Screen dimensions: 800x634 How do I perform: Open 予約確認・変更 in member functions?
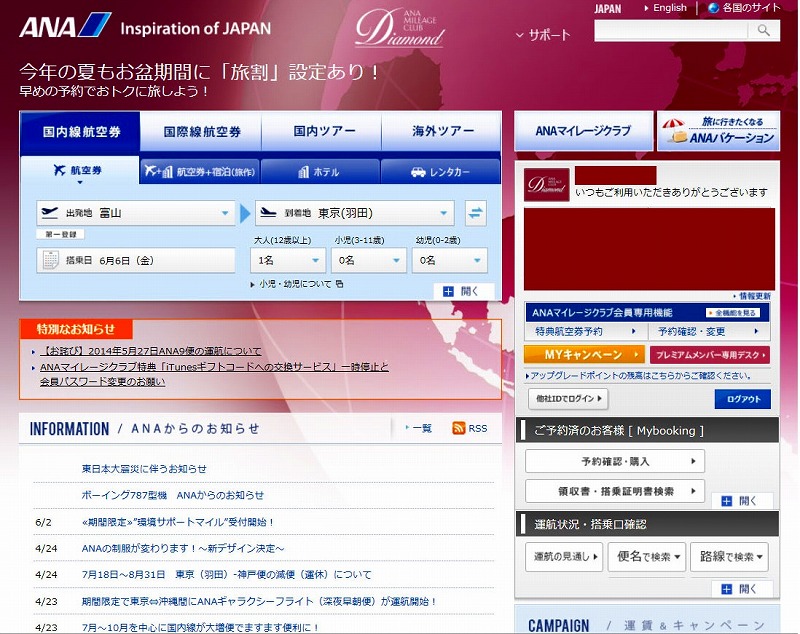tap(709, 332)
